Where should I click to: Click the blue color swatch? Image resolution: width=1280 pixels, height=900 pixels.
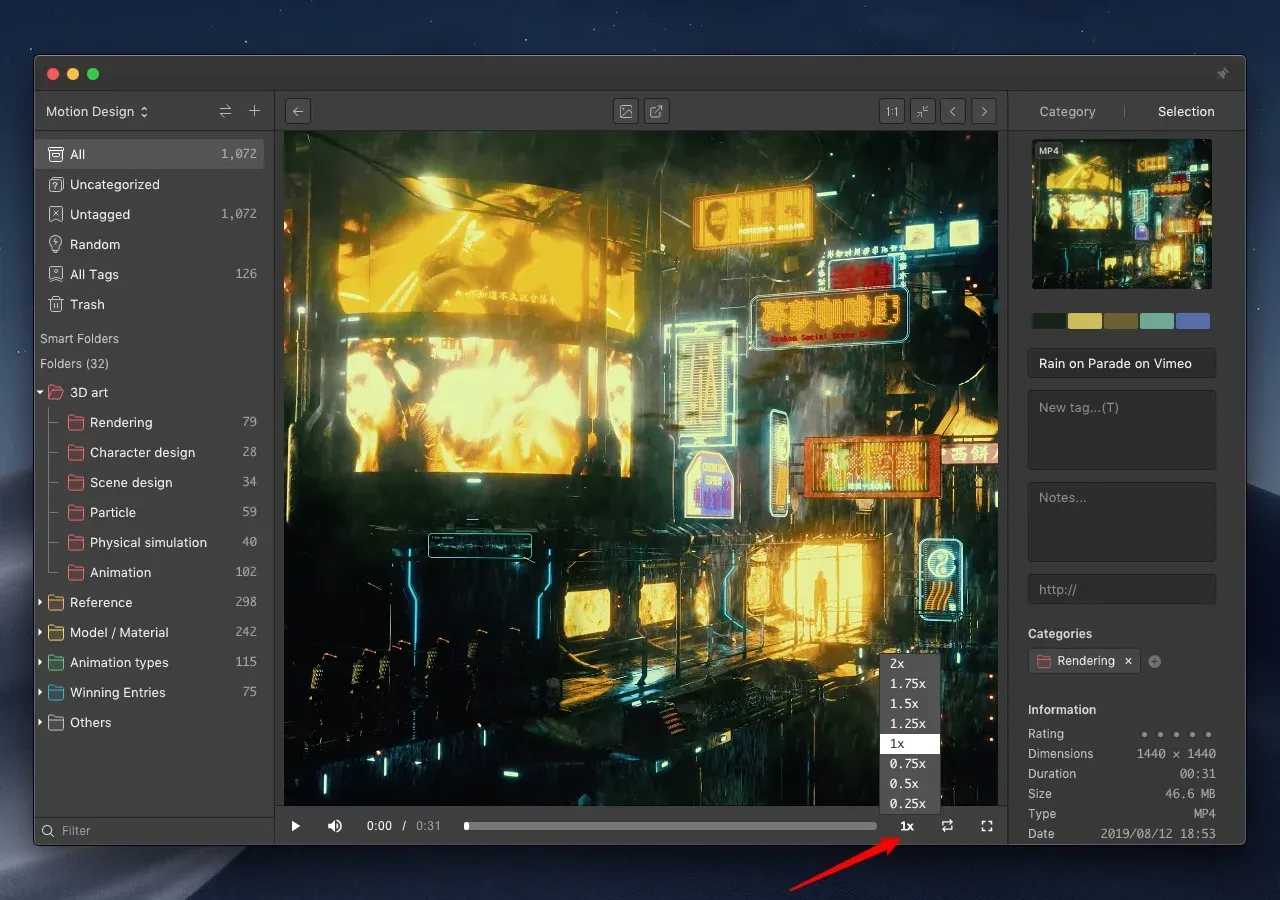(x=1193, y=321)
